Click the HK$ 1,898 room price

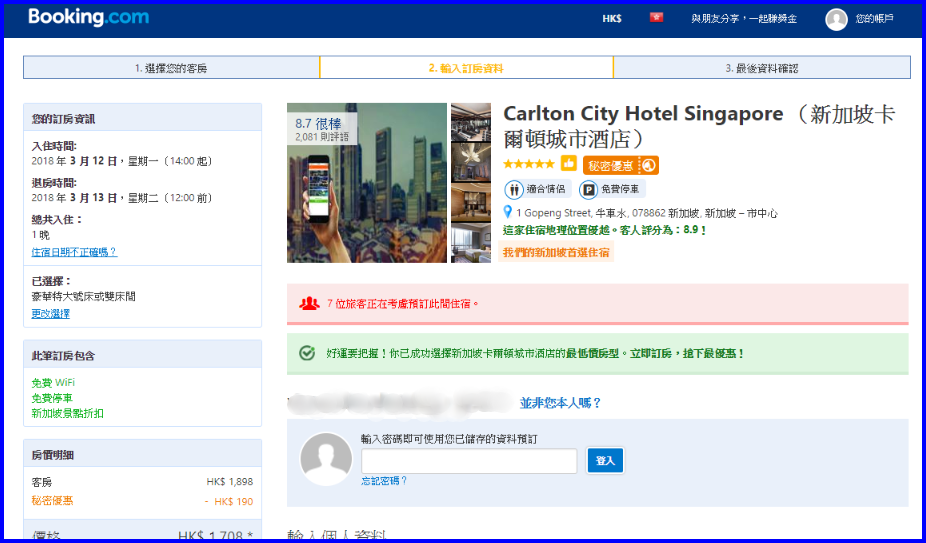click(230, 482)
